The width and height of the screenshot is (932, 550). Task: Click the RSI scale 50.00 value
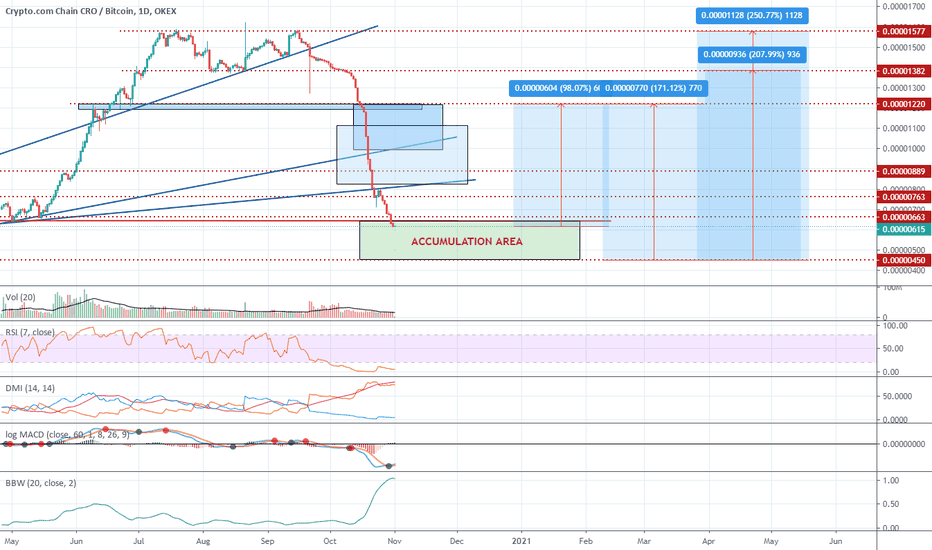[x=895, y=349]
